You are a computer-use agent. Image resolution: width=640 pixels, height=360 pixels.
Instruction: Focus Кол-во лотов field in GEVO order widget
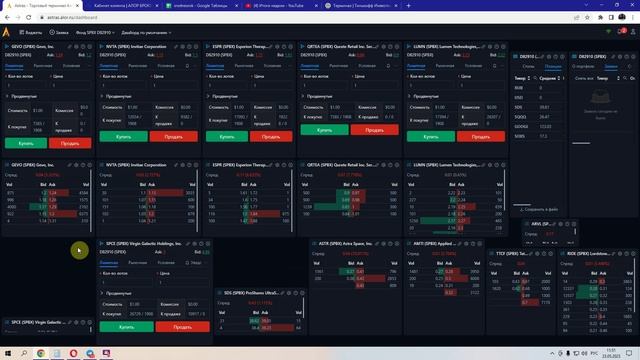(26, 85)
